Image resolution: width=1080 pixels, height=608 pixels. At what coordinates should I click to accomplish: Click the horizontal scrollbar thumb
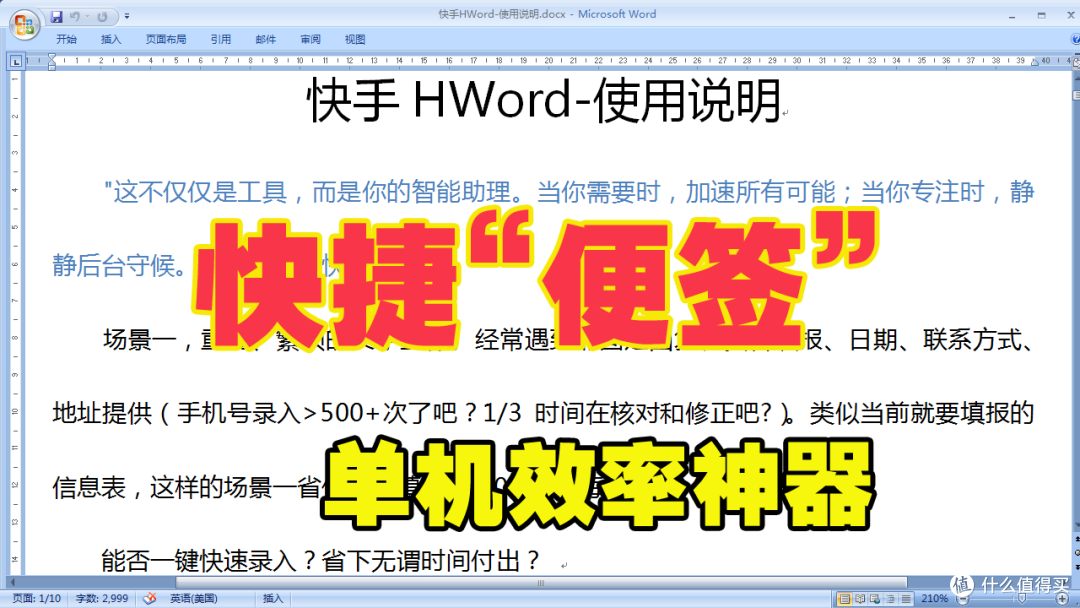tap(541, 583)
